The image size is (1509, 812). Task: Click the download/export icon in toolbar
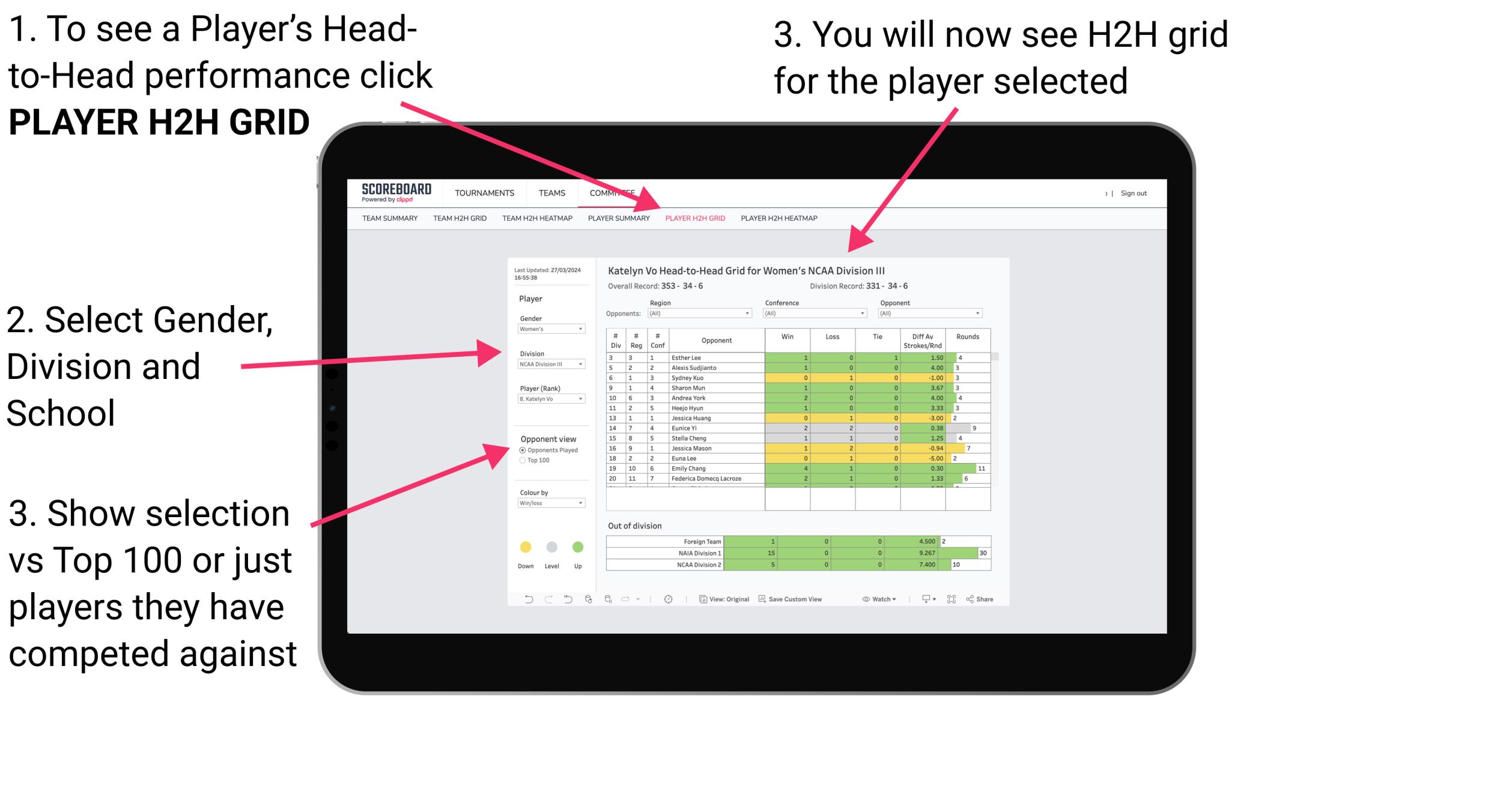coord(922,600)
